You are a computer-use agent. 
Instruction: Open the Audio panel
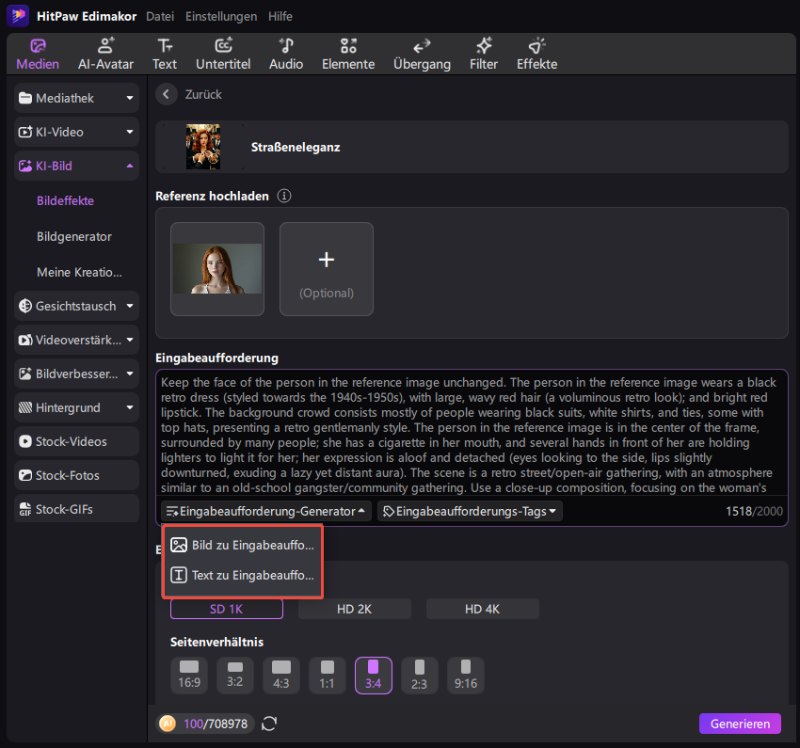285,53
